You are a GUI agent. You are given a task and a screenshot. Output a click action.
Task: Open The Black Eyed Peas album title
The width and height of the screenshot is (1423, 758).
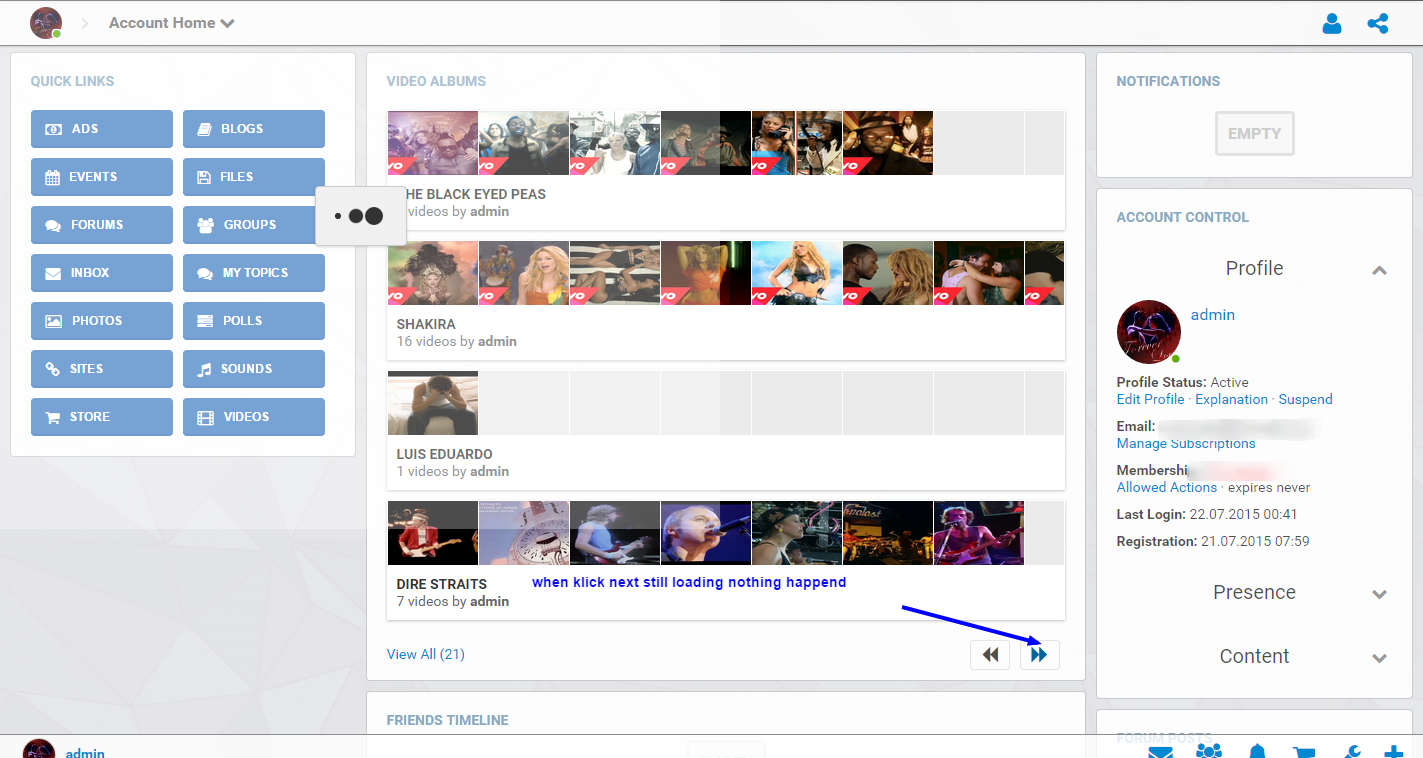[x=476, y=194]
